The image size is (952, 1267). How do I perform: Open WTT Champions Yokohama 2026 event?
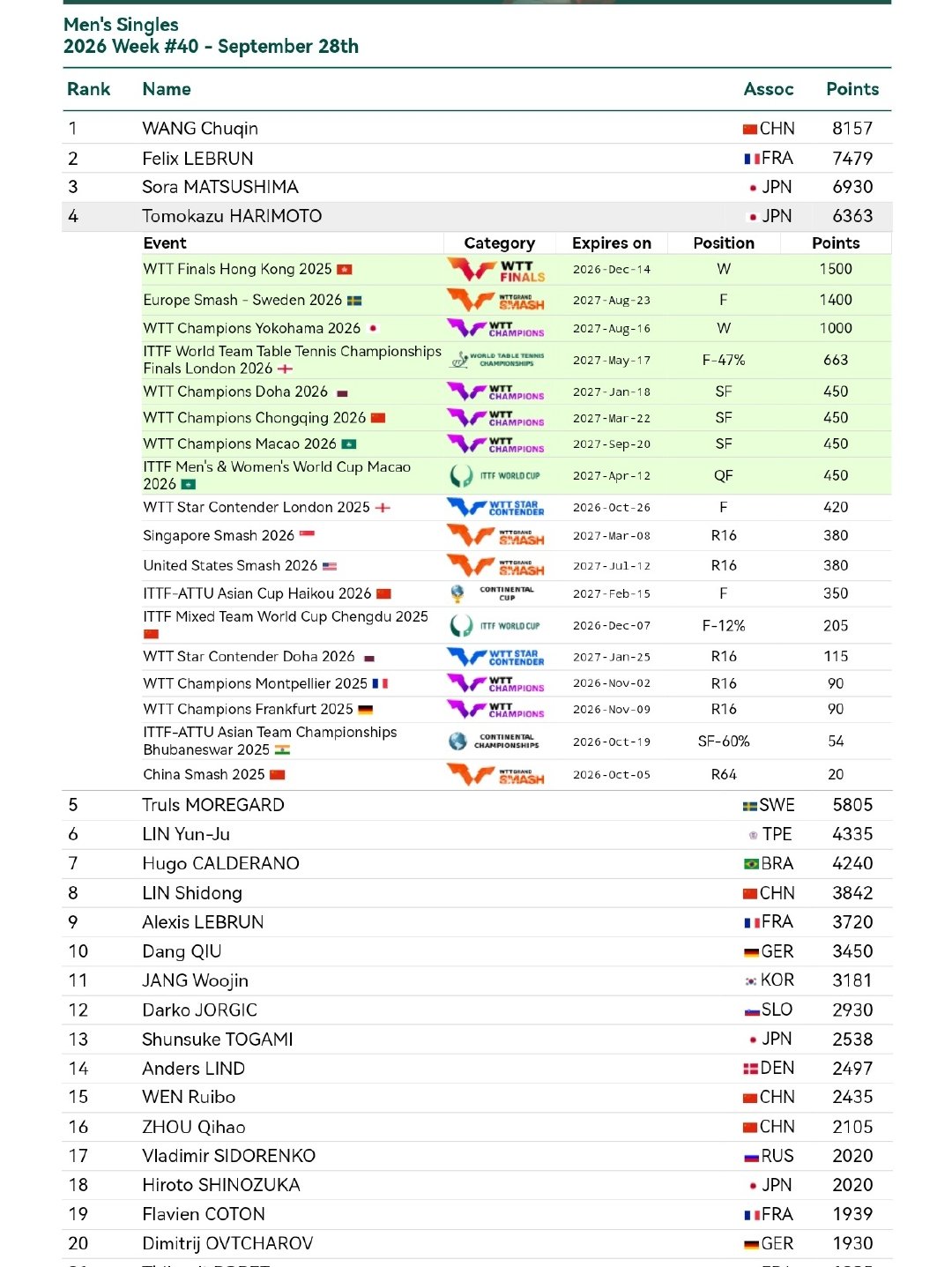pyautogui.click(x=252, y=328)
